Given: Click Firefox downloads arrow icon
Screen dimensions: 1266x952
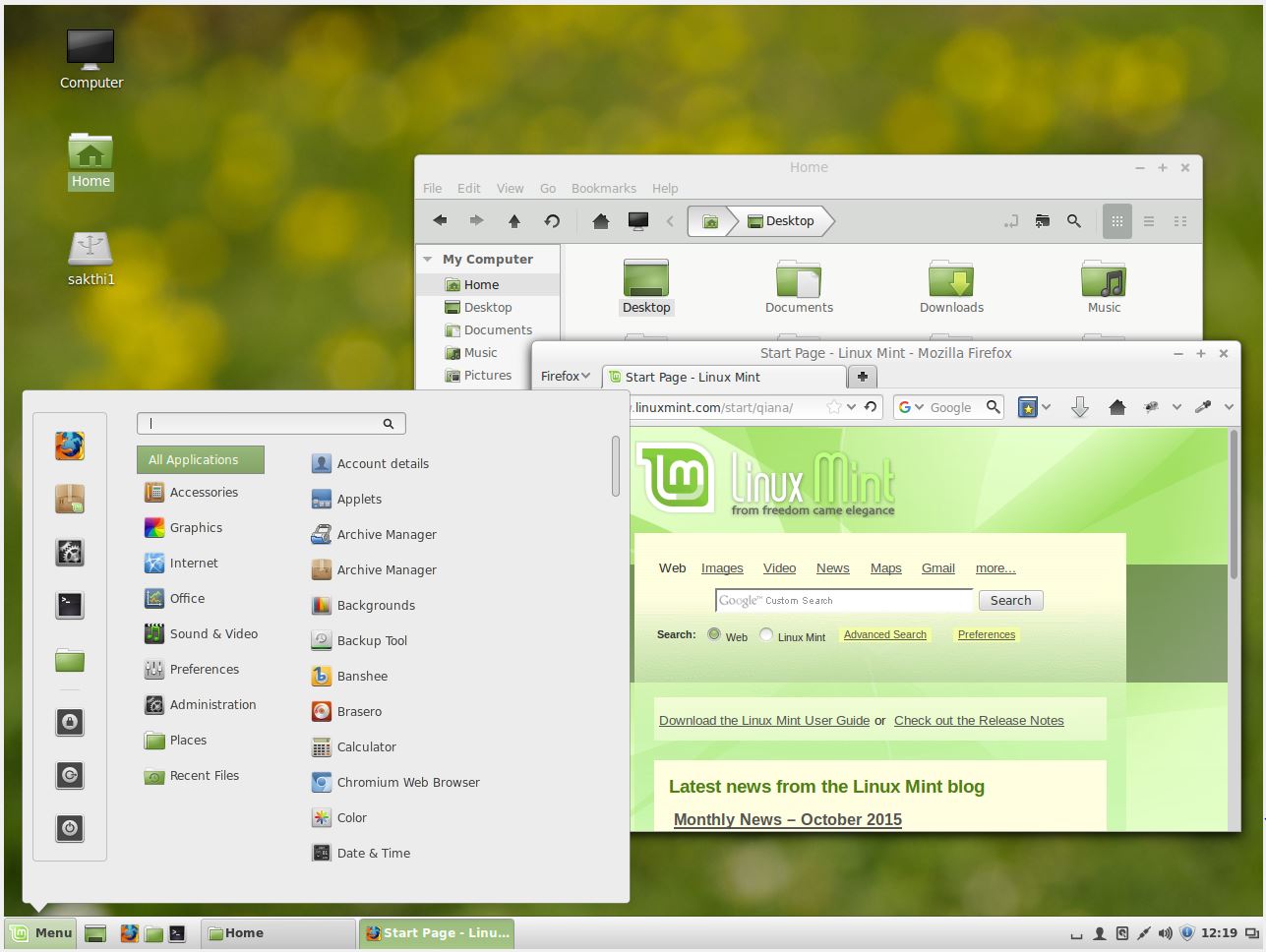Looking at the screenshot, I should [1079, 407].
